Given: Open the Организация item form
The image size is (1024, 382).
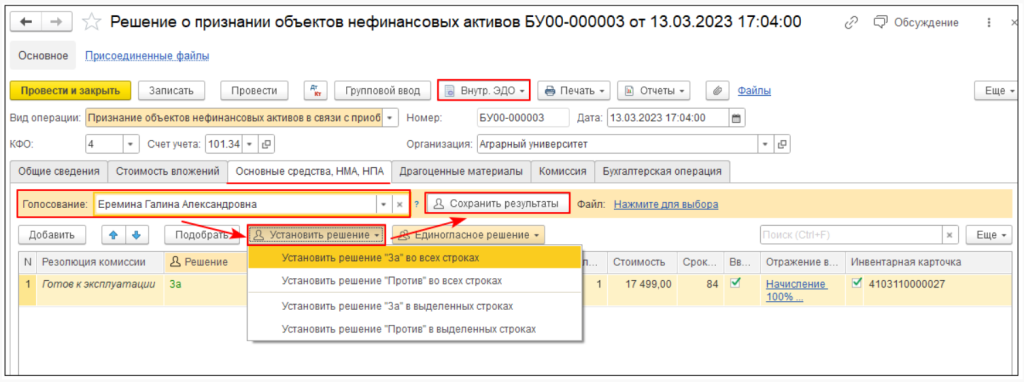Looking at the screenshot, I should coord(782,144).
